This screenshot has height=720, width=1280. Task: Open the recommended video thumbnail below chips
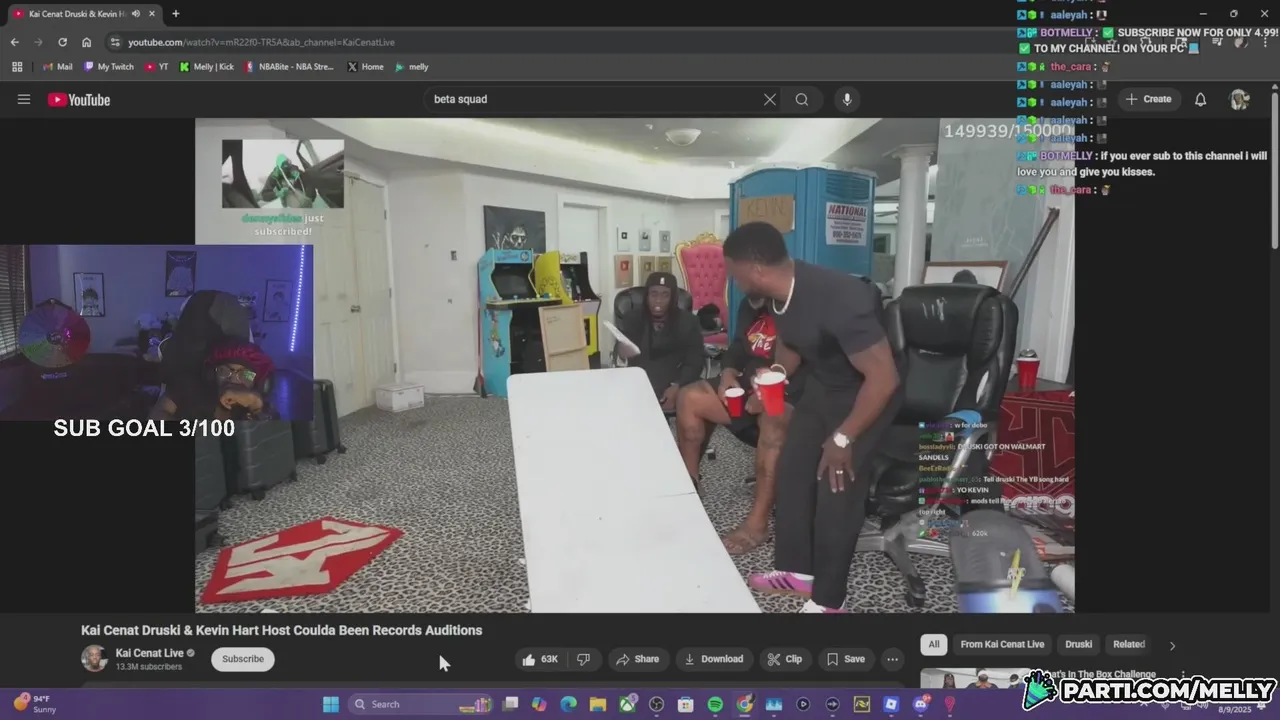(x=974, y=679)
